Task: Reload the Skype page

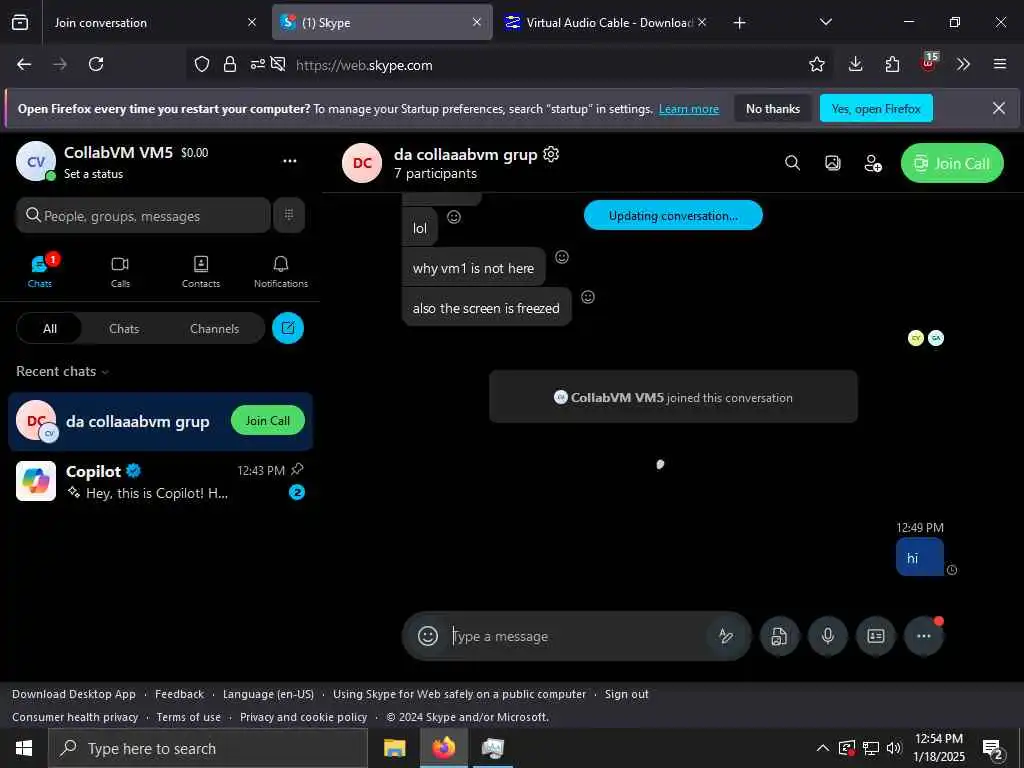Action: (96, 64)
